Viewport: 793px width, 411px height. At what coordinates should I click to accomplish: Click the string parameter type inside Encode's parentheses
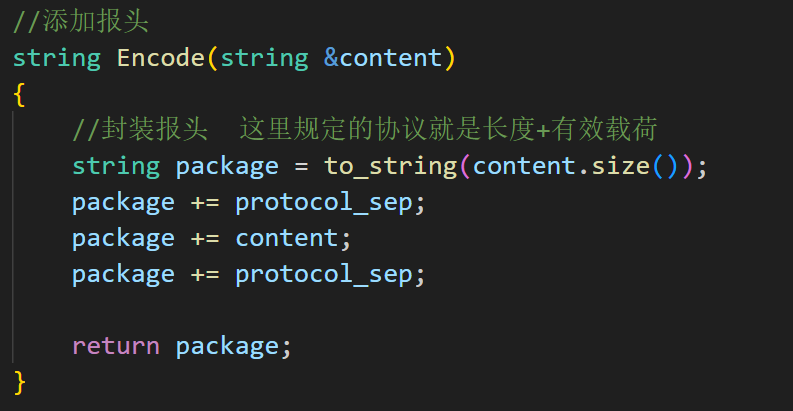tap(264, 57)
